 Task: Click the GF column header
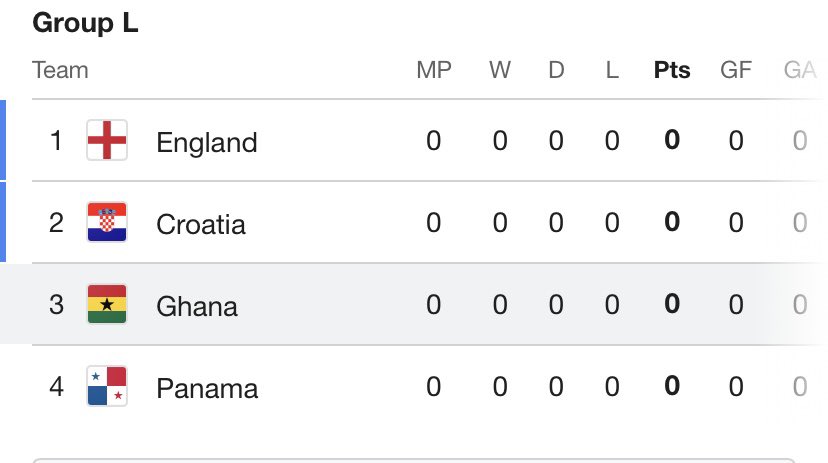736,71
